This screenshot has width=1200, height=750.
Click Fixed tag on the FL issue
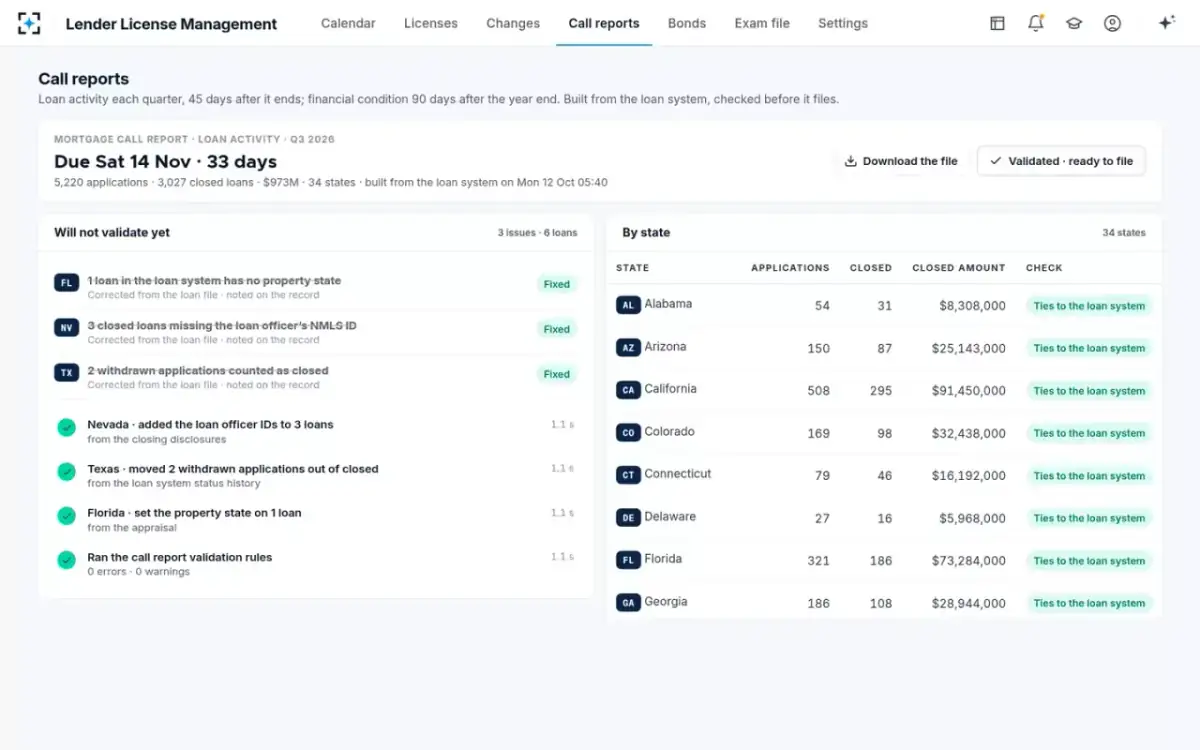click(557, 284)
